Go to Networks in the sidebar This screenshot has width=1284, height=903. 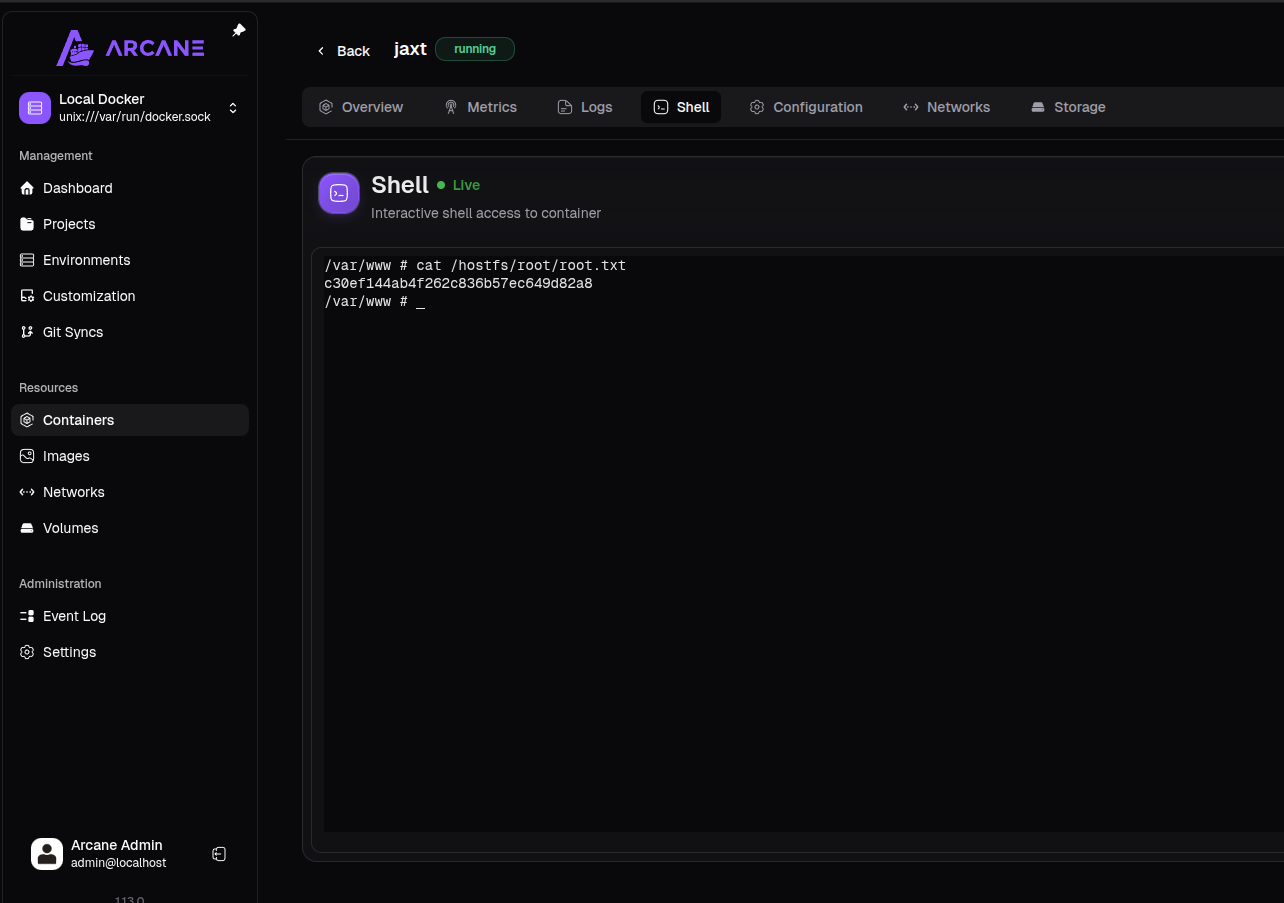[x=130, y=492]
